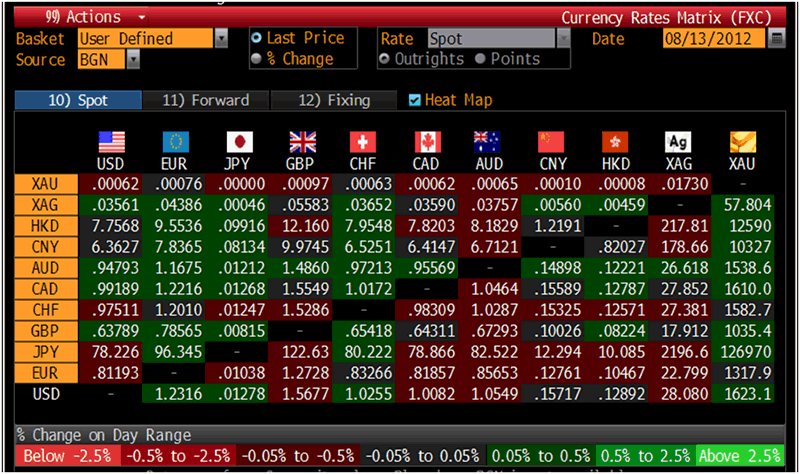Click the USD flag column icon
The height and width of the screenshot is (474, 800).
[110, 141]
